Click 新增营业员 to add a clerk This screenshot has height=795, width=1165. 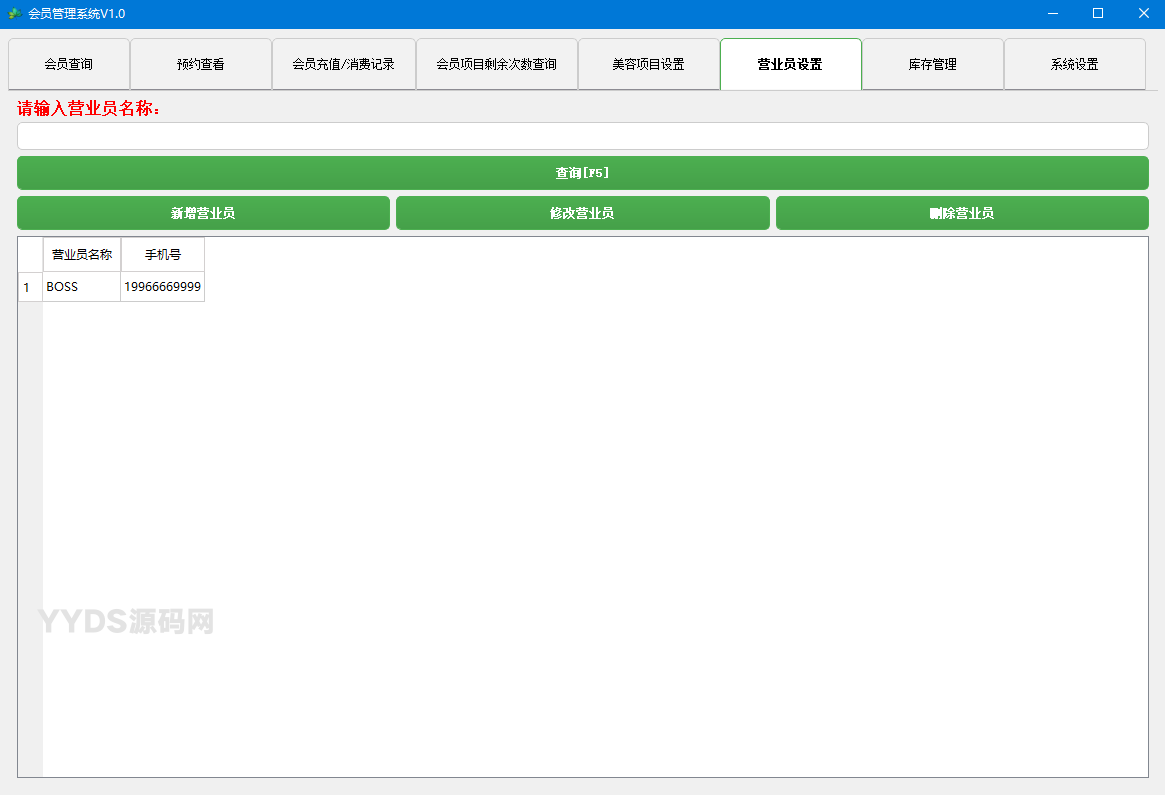click(x=203, y=212)
